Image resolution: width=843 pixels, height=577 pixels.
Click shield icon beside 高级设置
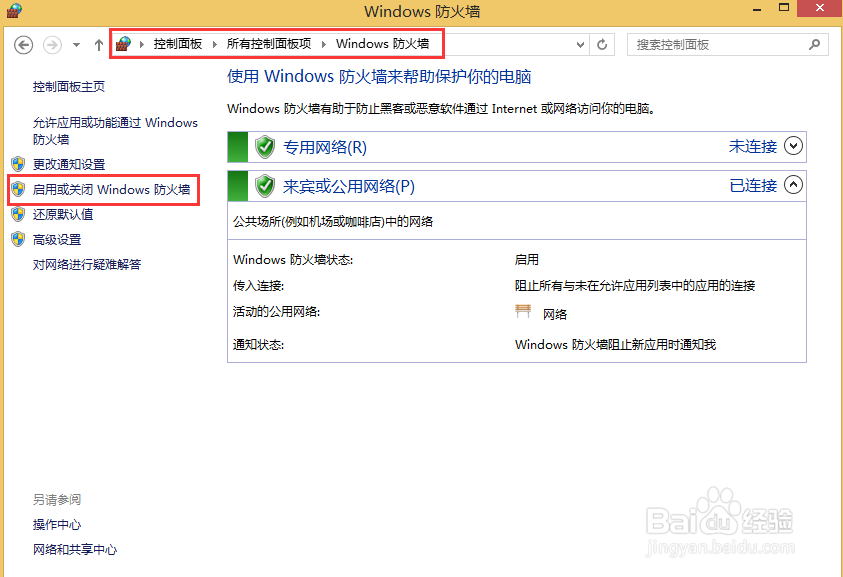[18, 239]
